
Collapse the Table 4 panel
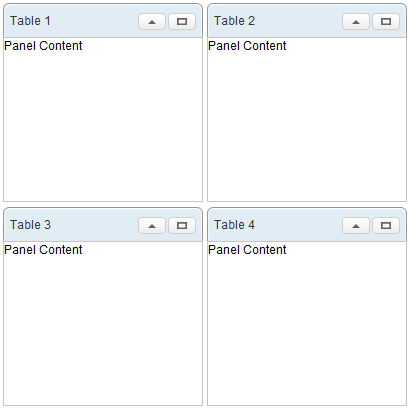pos(356,226)
